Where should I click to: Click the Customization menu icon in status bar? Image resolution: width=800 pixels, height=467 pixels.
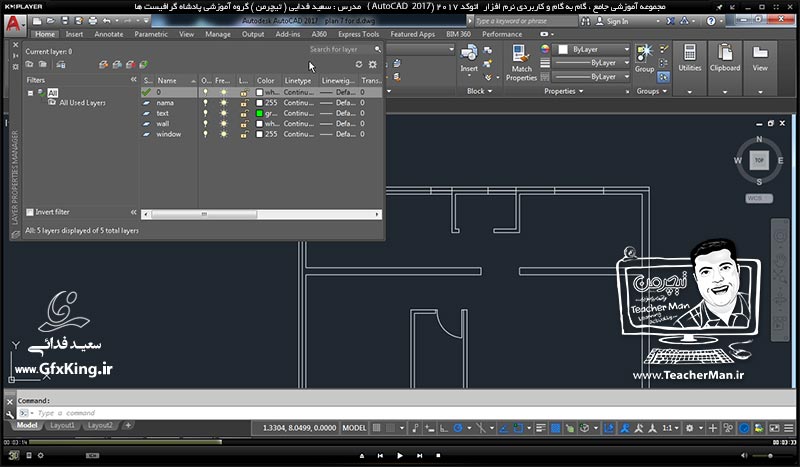coord(788,428)
